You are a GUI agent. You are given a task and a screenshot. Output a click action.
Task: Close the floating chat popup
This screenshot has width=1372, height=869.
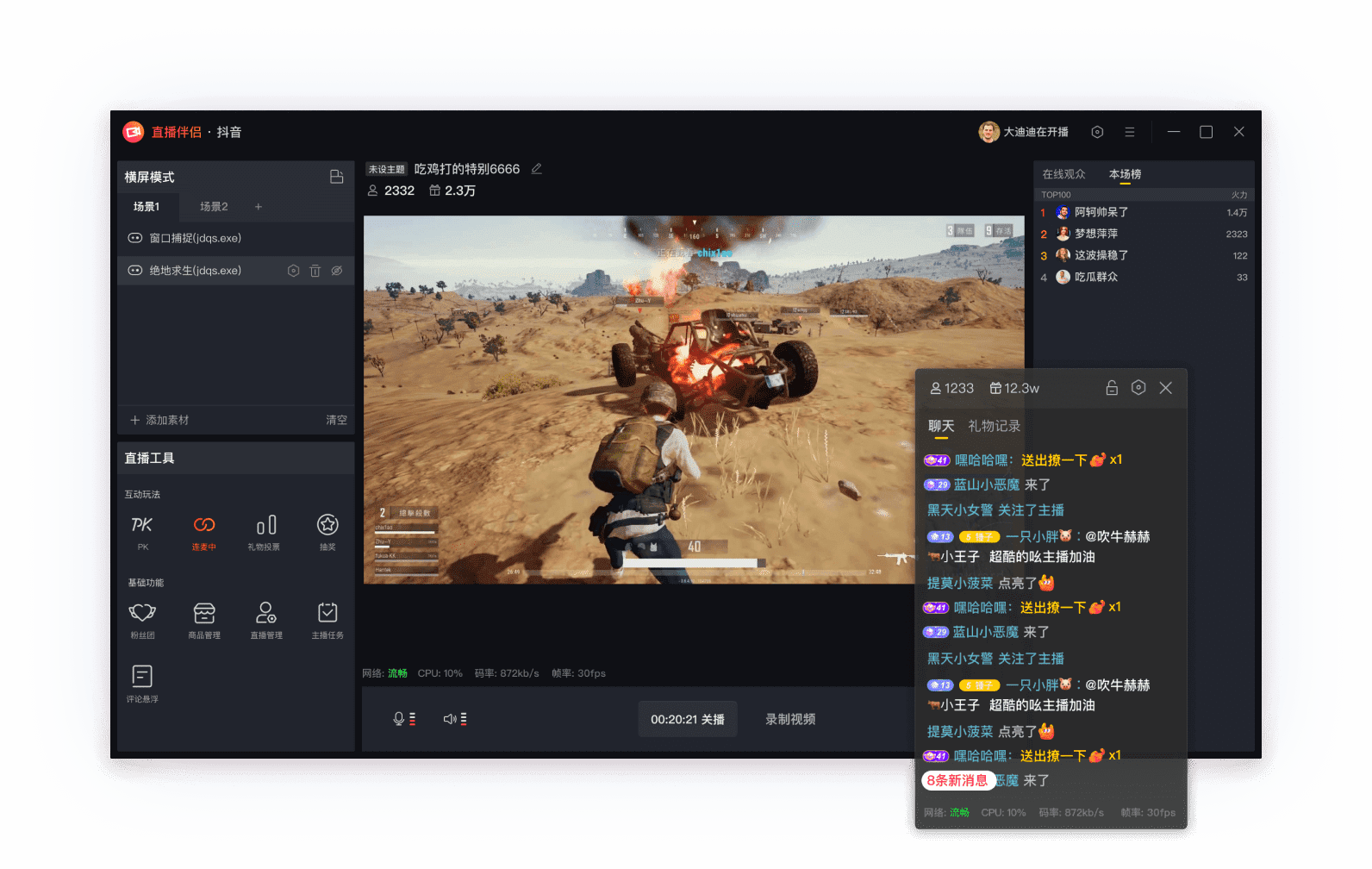point(1166,388)
